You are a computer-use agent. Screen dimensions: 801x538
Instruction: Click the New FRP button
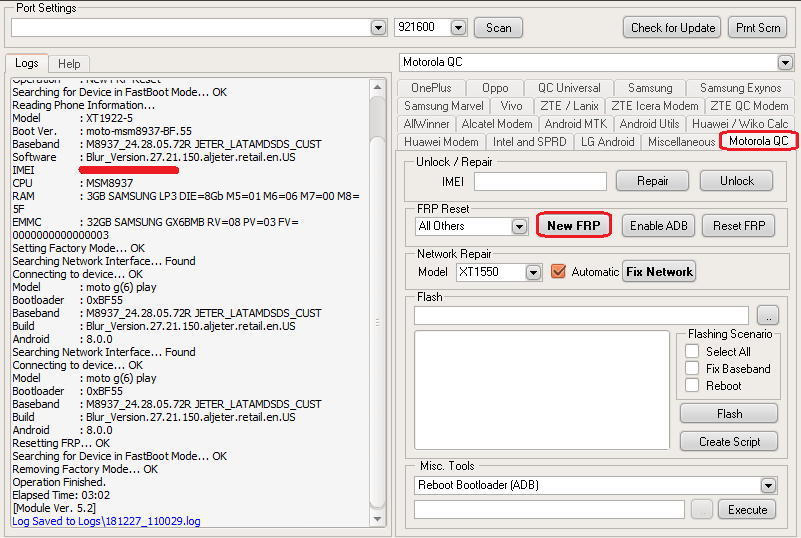pyautogui.click(x=574, y=225)
